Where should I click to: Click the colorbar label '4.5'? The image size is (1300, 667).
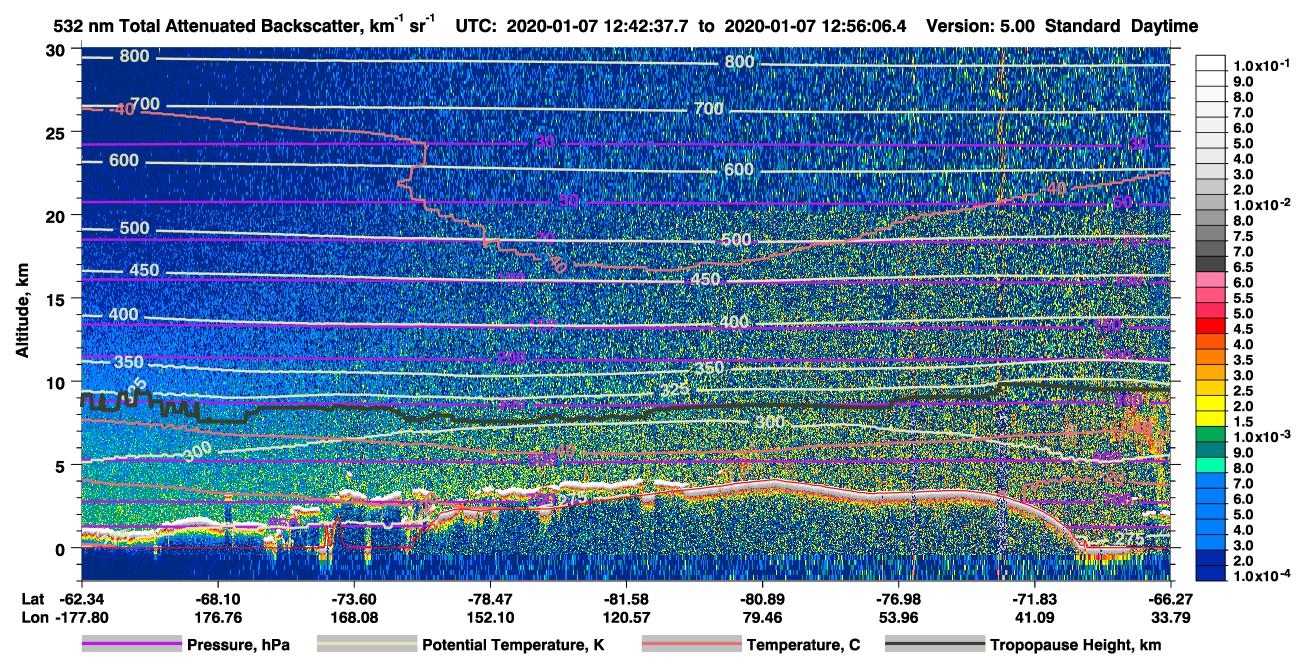tap(1242, 329)
